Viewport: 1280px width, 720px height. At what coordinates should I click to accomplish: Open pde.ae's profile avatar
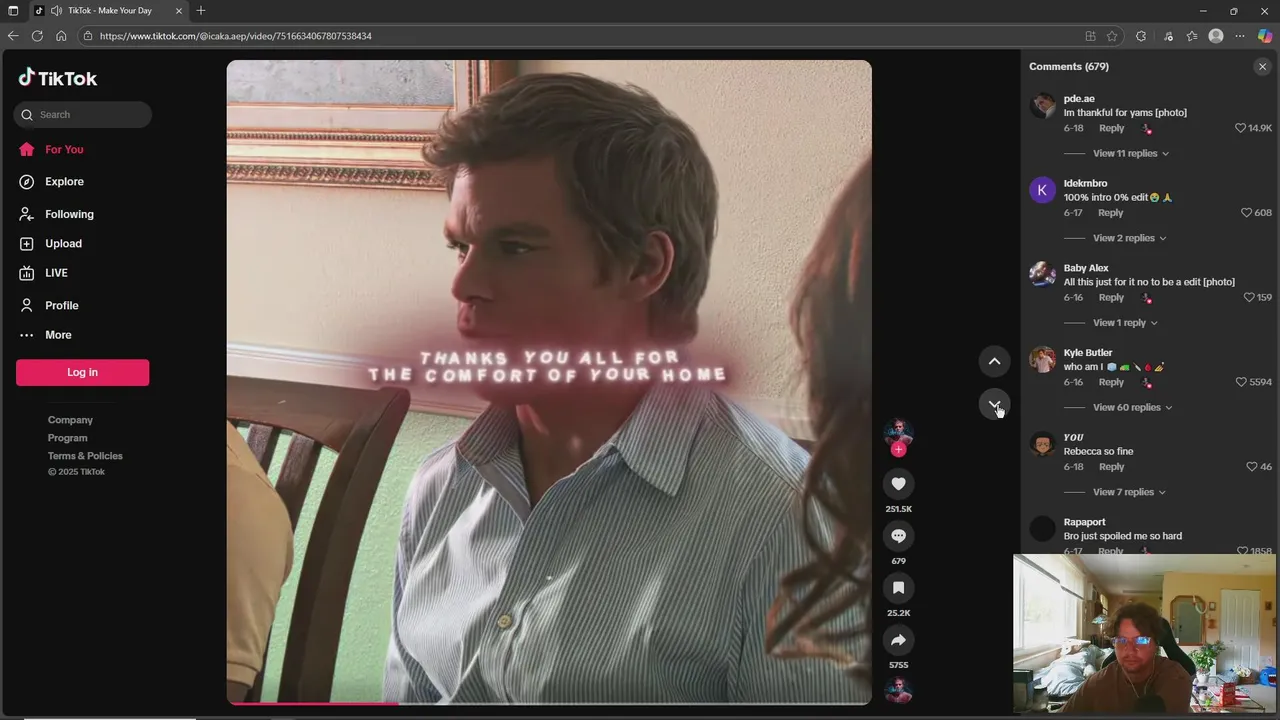point(1043,106)
